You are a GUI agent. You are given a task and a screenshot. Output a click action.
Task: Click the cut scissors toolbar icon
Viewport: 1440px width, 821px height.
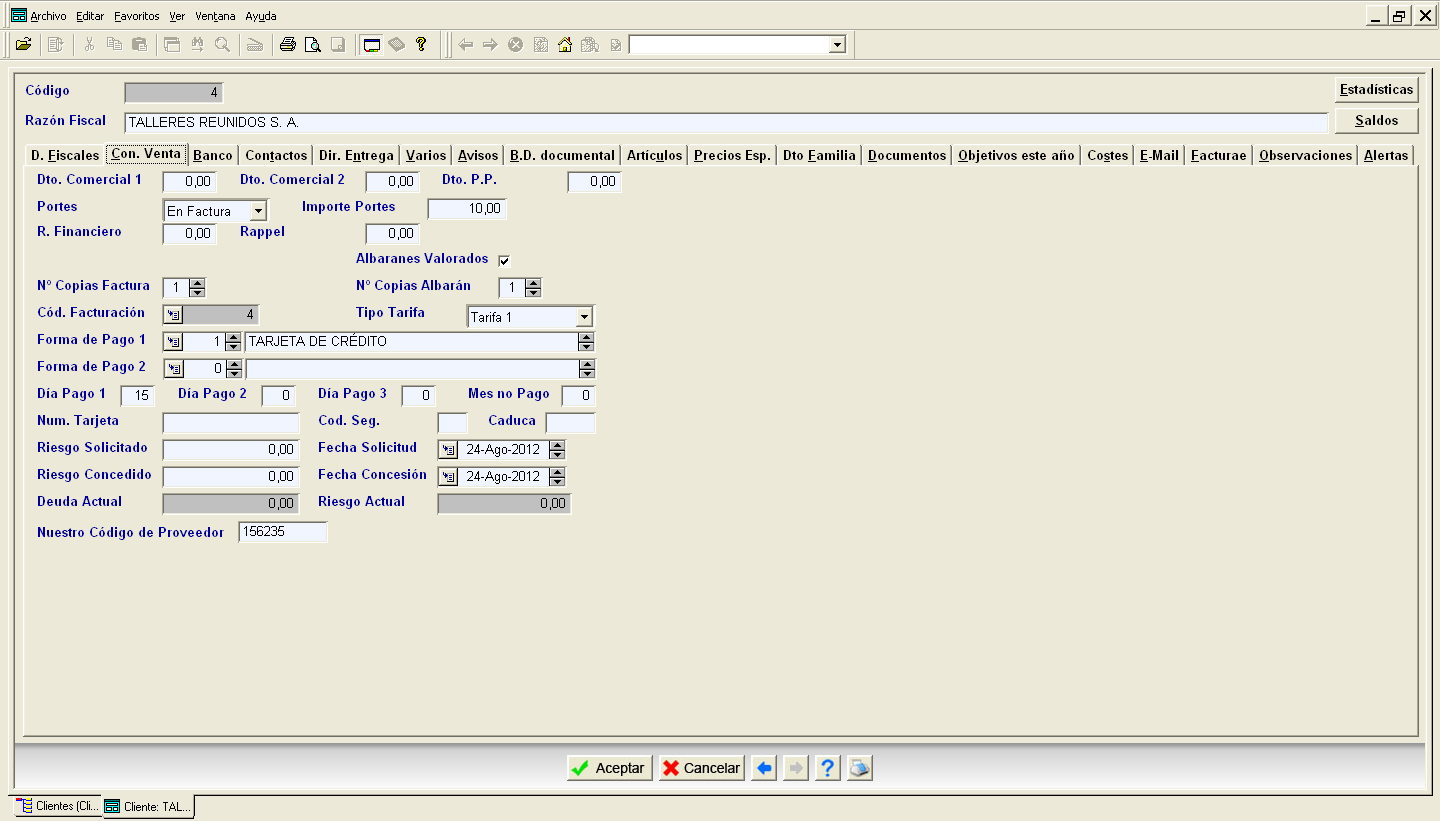[x=89, y=44]
